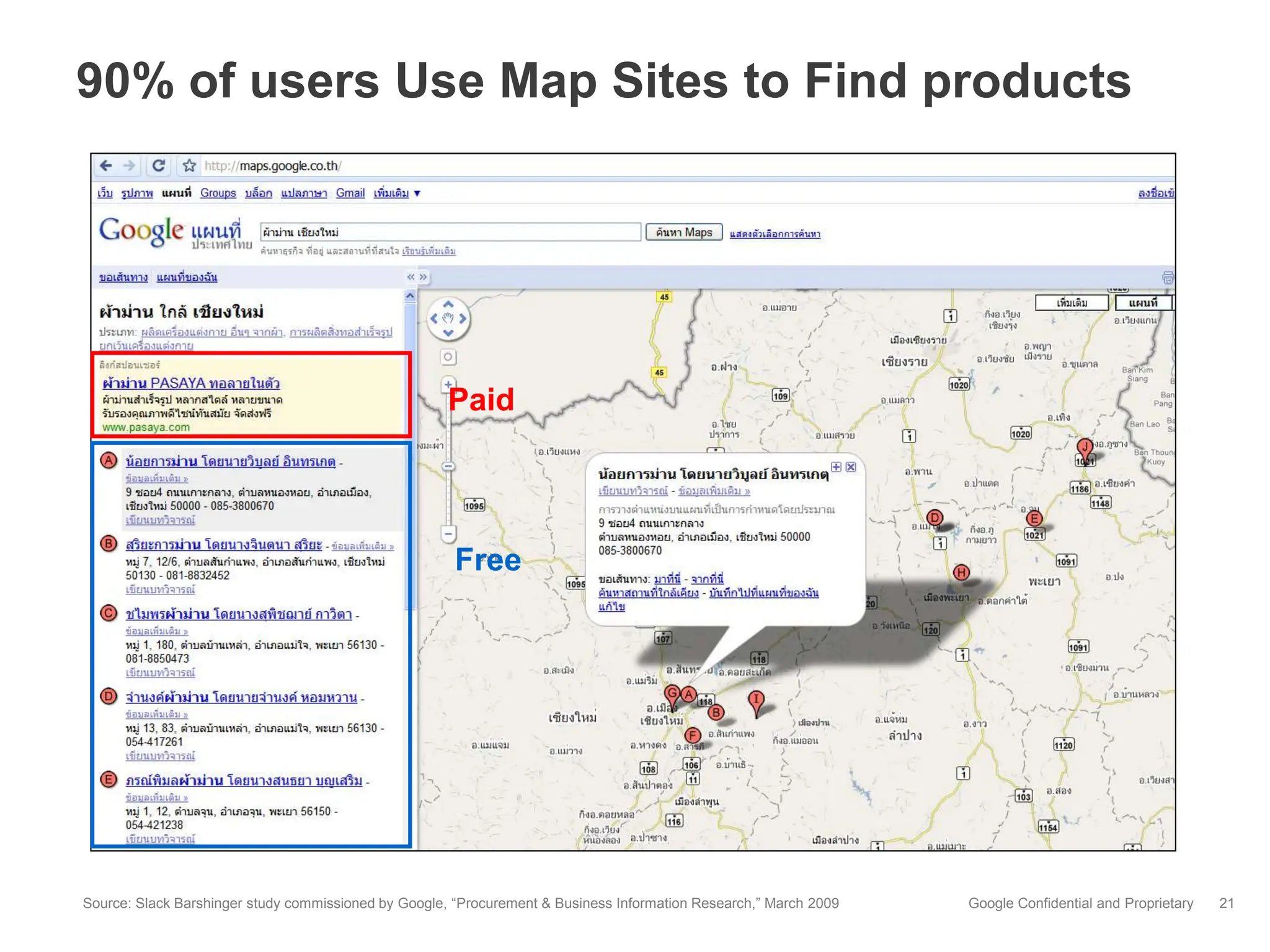Click the red E marker icon in results
The width and height of the screenshot is (1270, 952).
109,780
